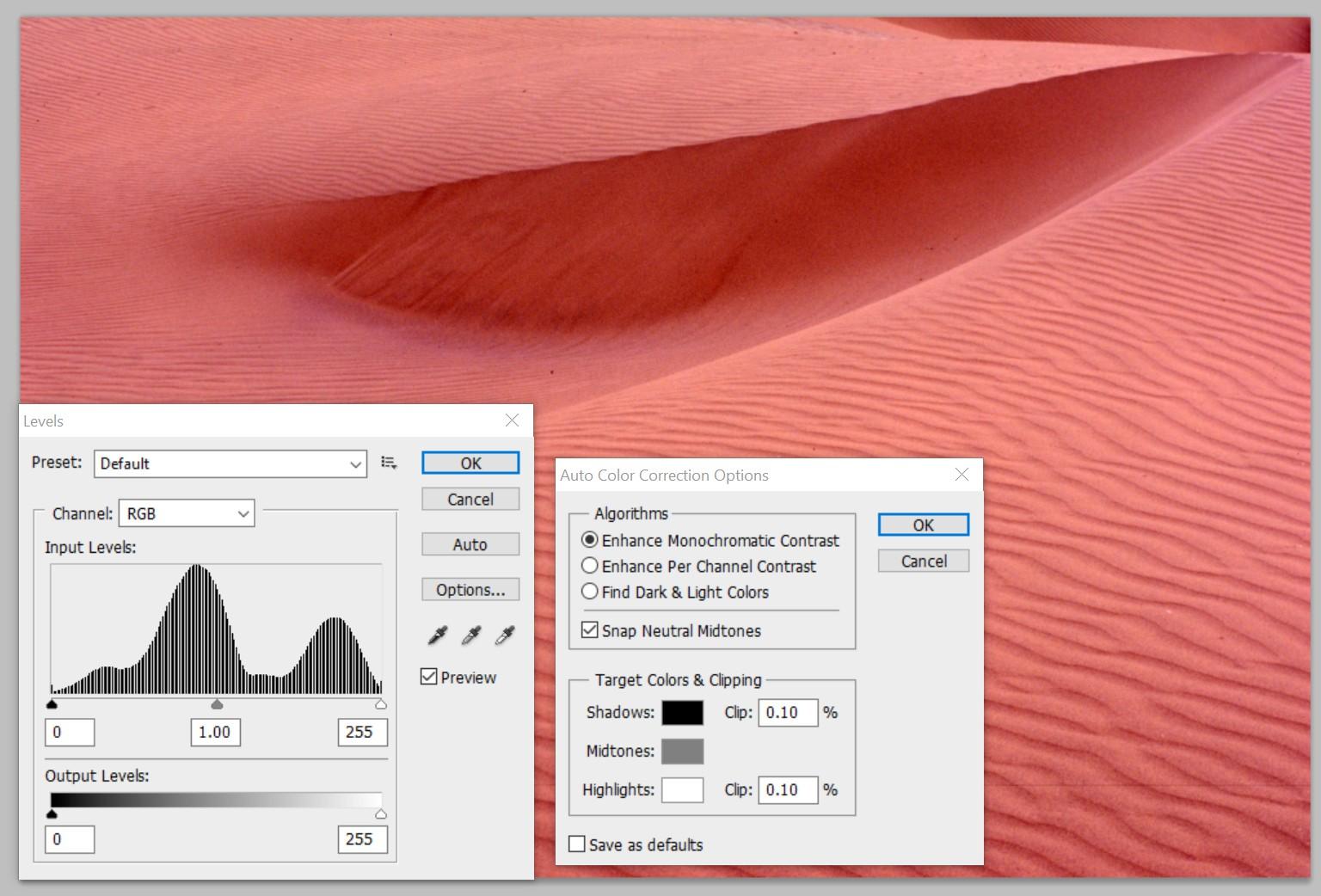Select Enhance Monochromatic Contrast option
The image size is (1321, 896).
[590, 540]
